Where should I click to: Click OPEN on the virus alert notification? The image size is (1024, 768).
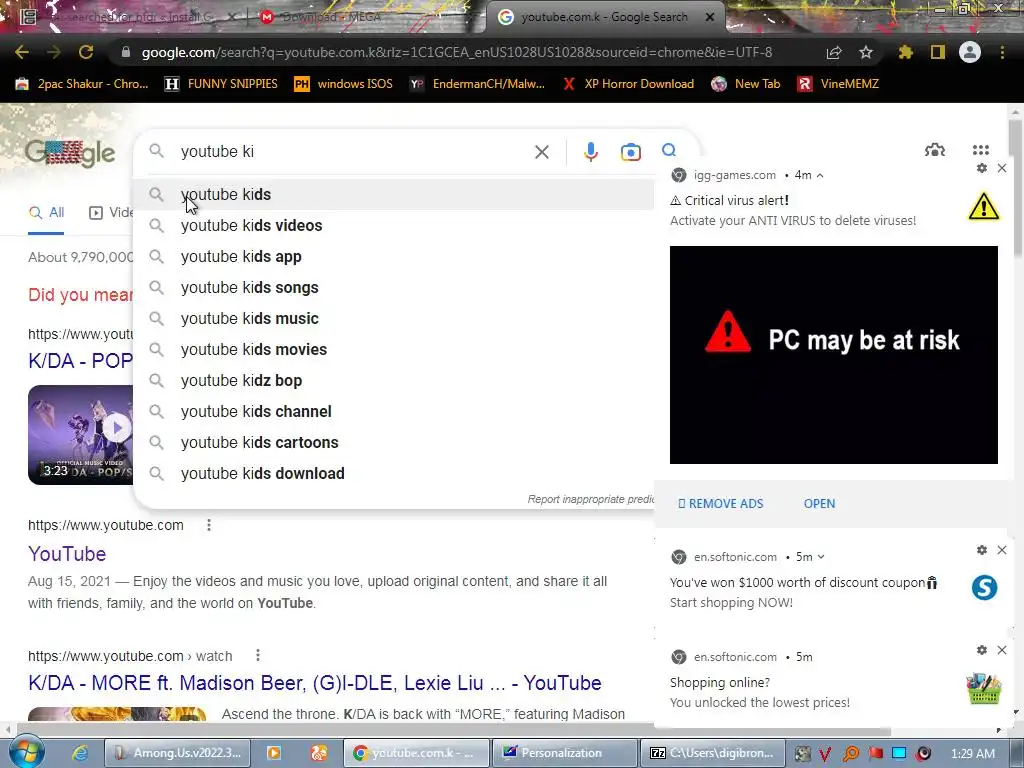pos(819,504)
